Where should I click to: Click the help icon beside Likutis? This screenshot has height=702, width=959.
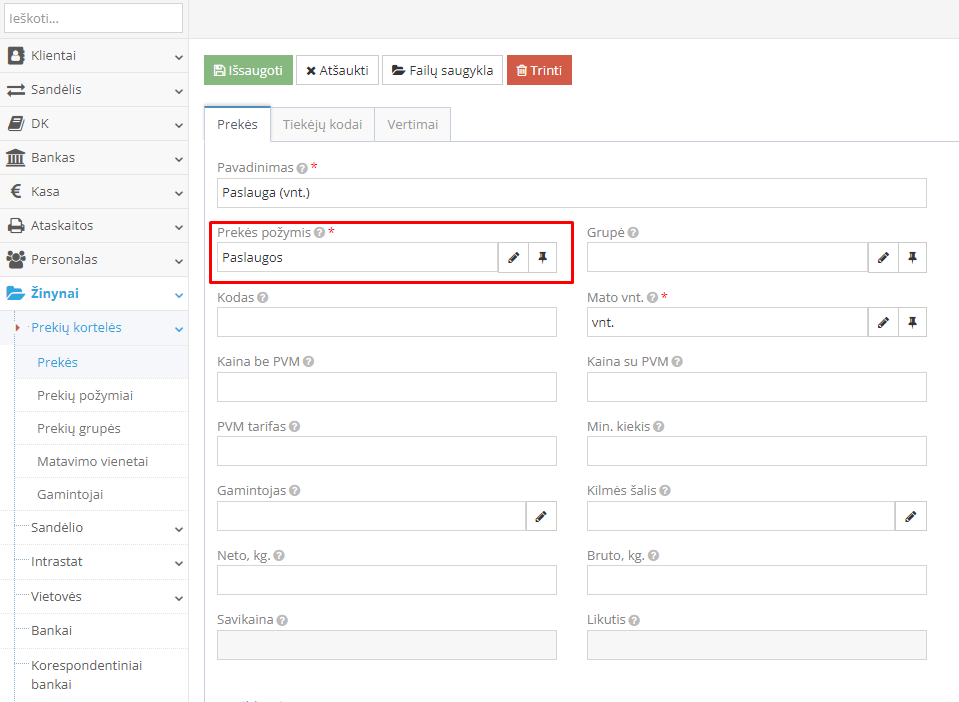634,621
